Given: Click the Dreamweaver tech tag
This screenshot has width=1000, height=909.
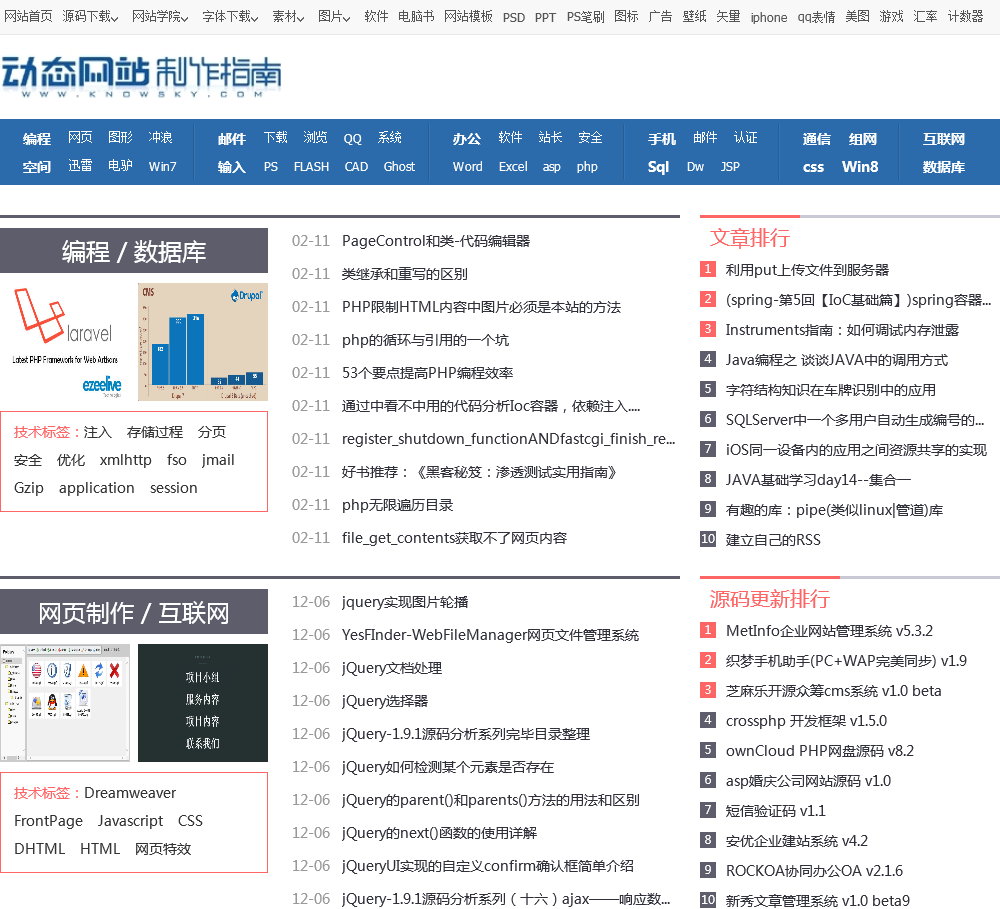Looking at the screenshot, I should coord(130,793).
